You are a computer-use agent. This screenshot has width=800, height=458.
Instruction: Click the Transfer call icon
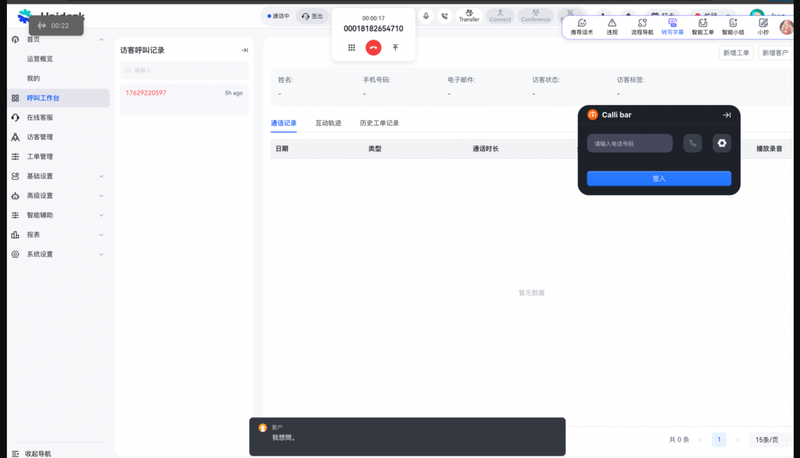[x=469, y=17]
